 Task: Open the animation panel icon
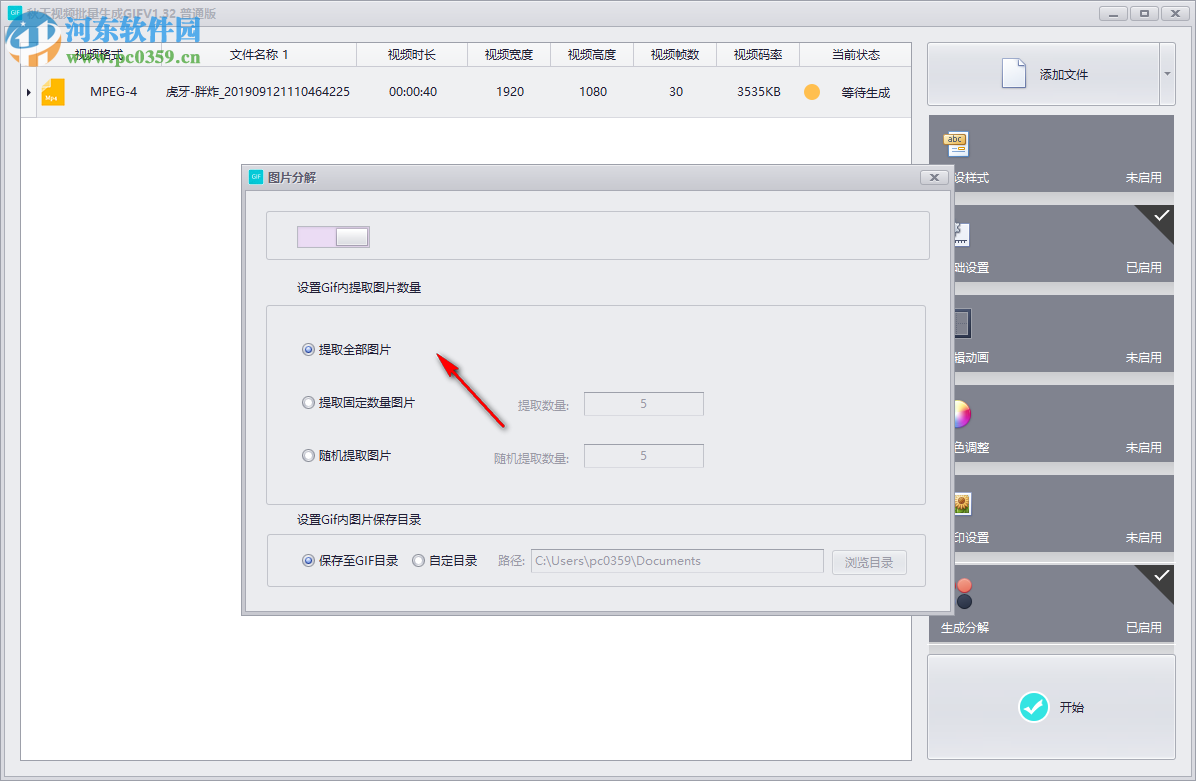click(x=963, y=323)
